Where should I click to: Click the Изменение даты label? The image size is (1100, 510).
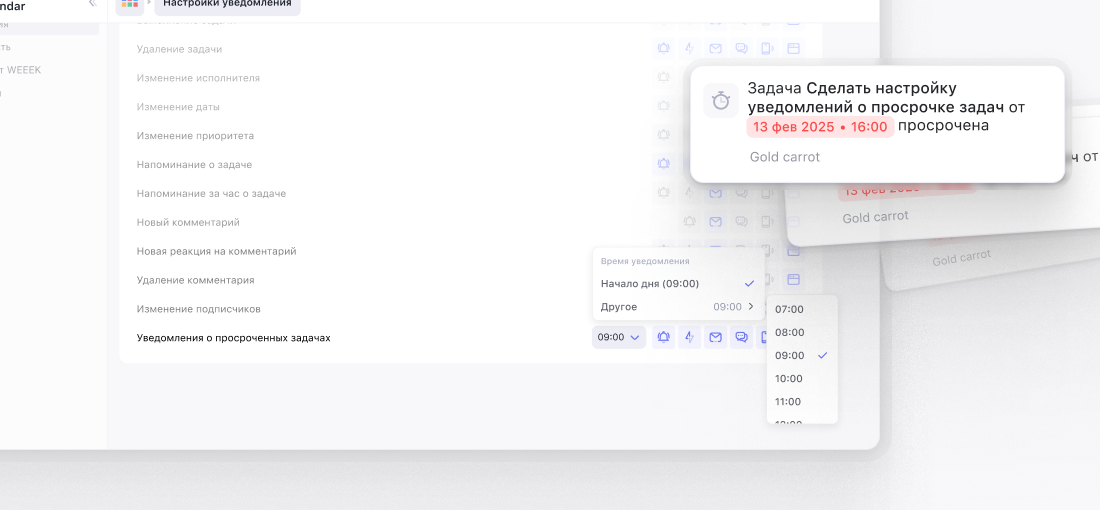point(178,107)
